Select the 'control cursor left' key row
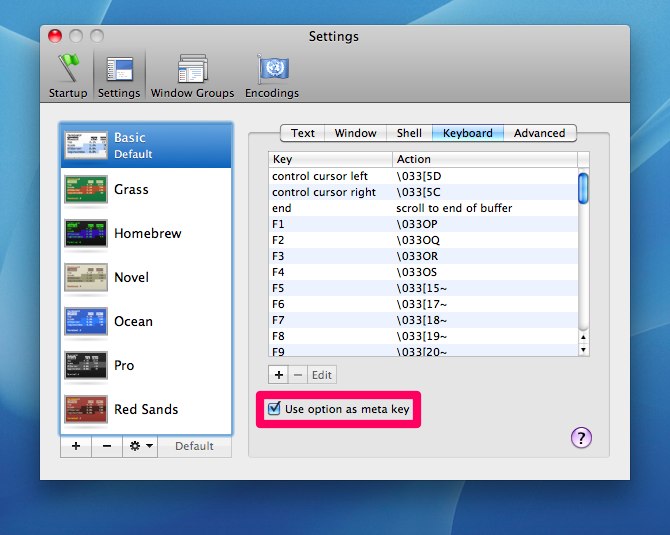 pyautogui.click(x=423, y=176)
